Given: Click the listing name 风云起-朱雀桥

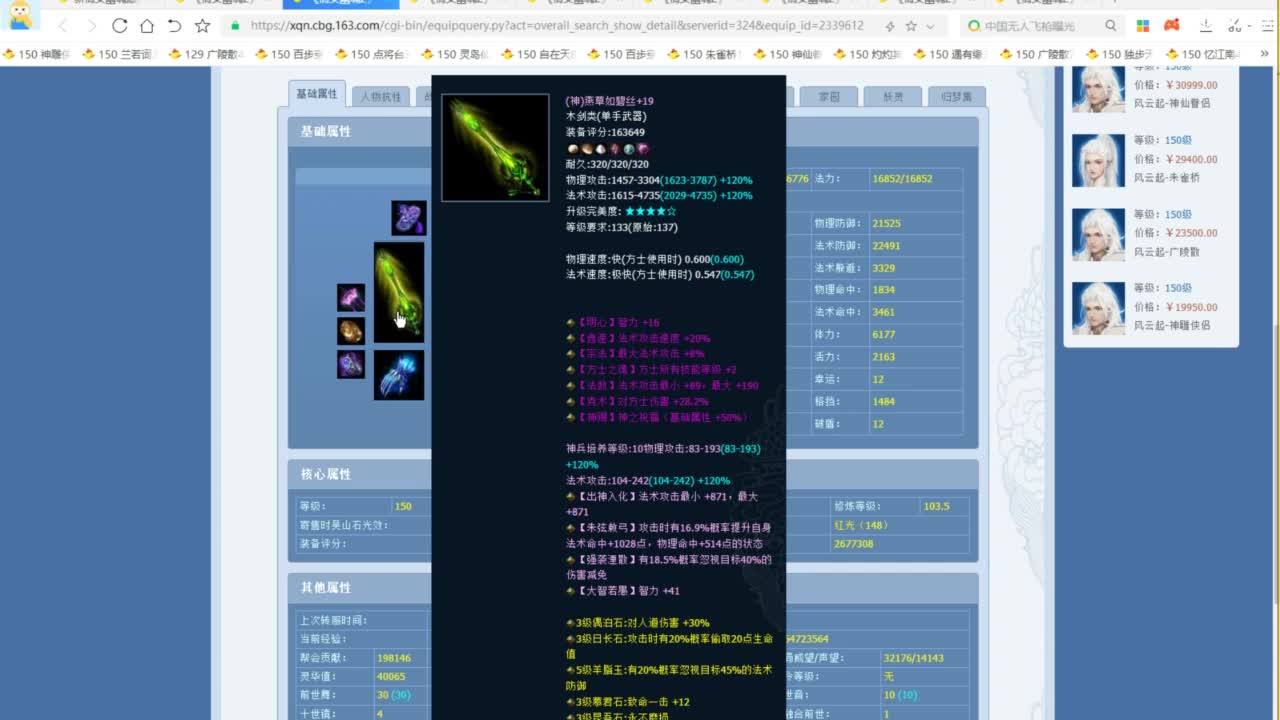Looking at the screenshot, I should [x=1166, y=178].
